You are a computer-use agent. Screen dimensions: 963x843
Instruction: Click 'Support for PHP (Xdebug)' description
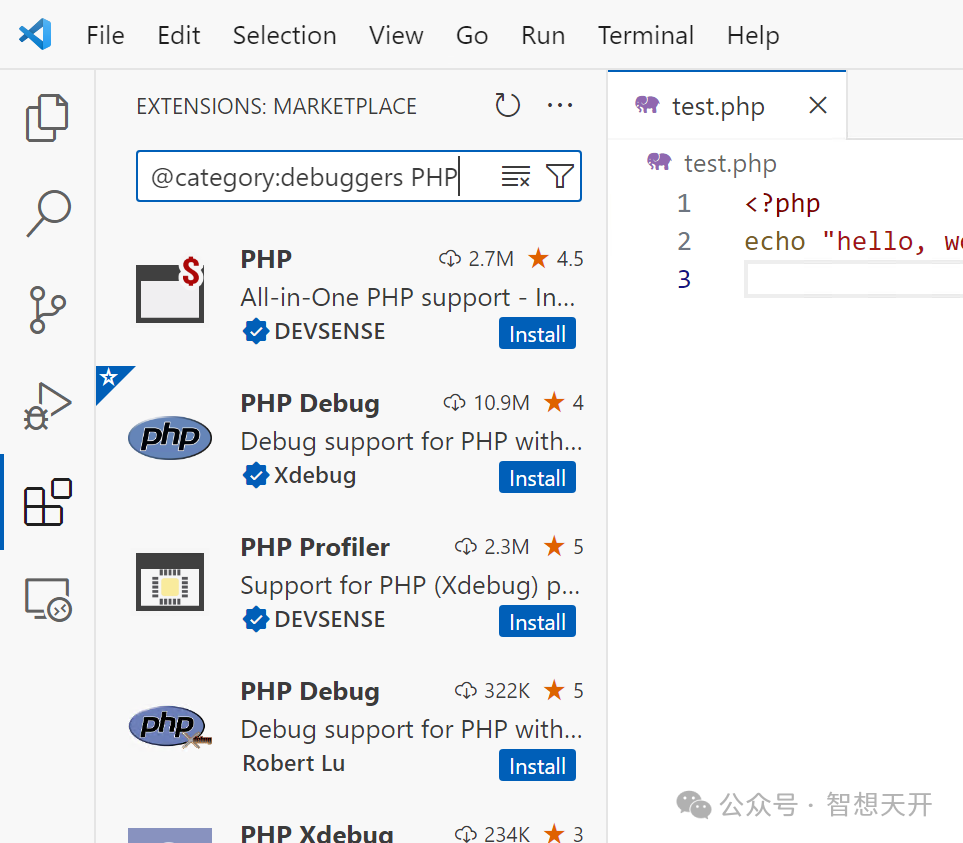click(410, 586)
